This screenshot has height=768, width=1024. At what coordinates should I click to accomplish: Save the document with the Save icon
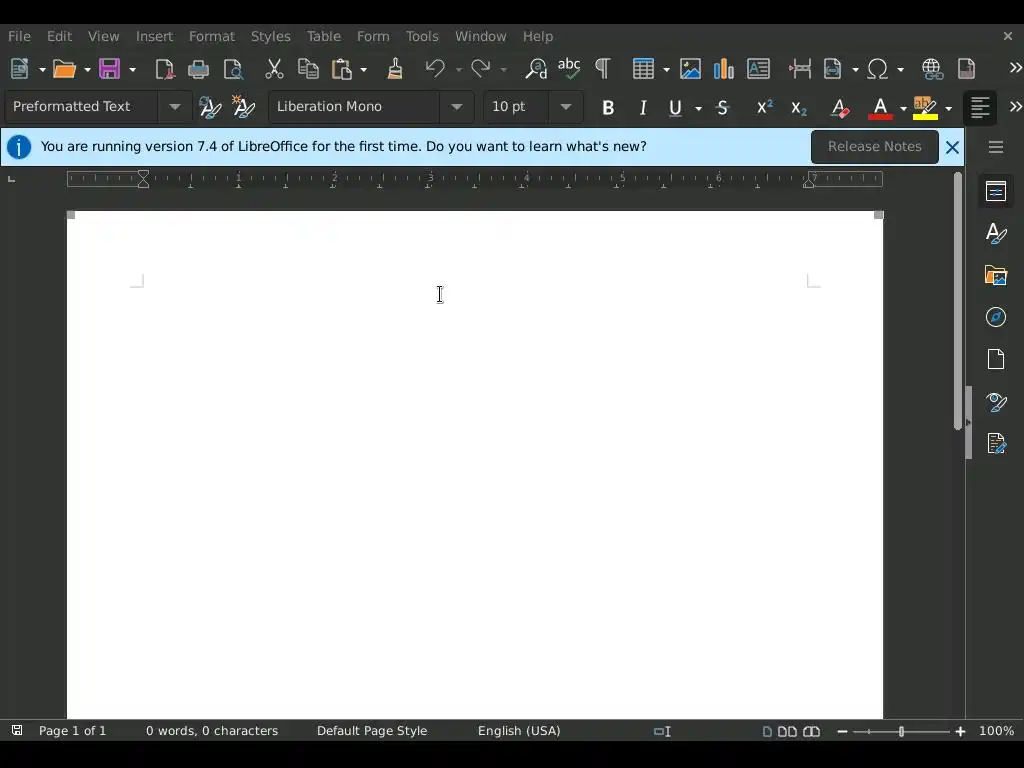click(109, 69)
